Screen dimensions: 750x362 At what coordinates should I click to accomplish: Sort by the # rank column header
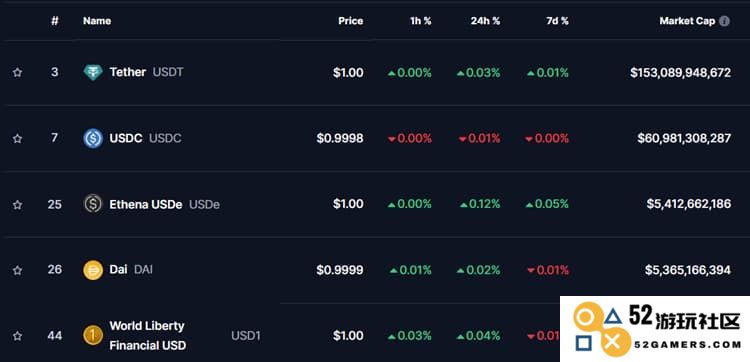tap(55, 21)
